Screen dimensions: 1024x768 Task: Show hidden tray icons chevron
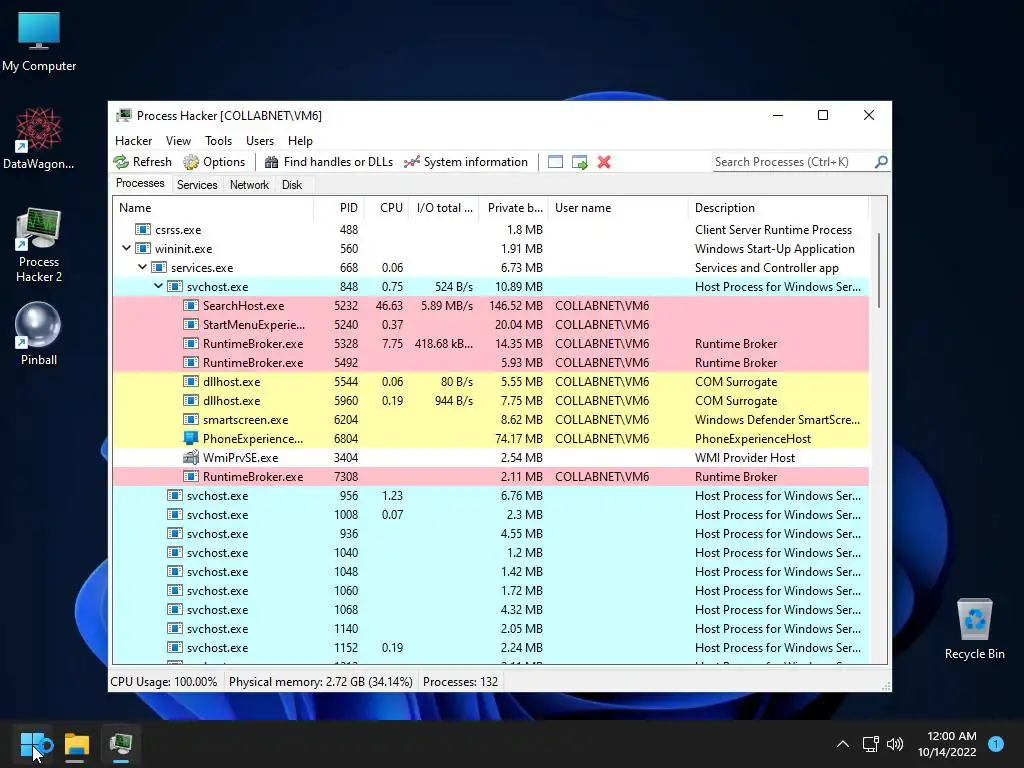(x=843, y=744)
